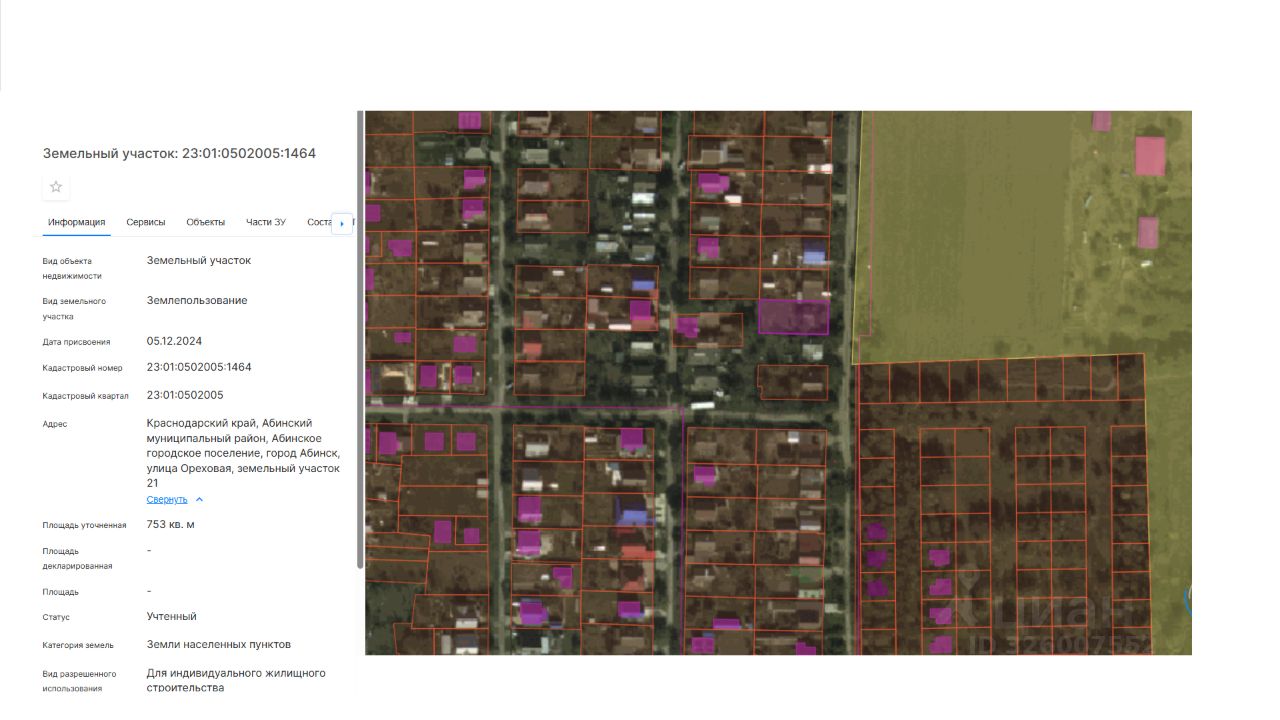Select Для индивидуального жилищного строительства text

236,680
